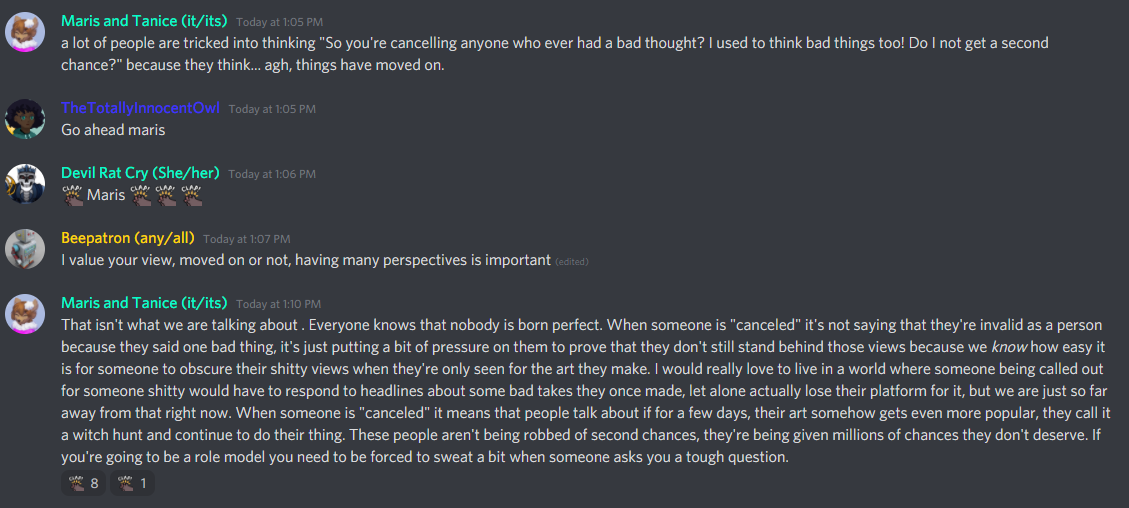This screenshot has height=508, width=1129.
Task: Click the Today at 1:07 PM timestamp
Action: pyautogui.click(x=247, y=239)
